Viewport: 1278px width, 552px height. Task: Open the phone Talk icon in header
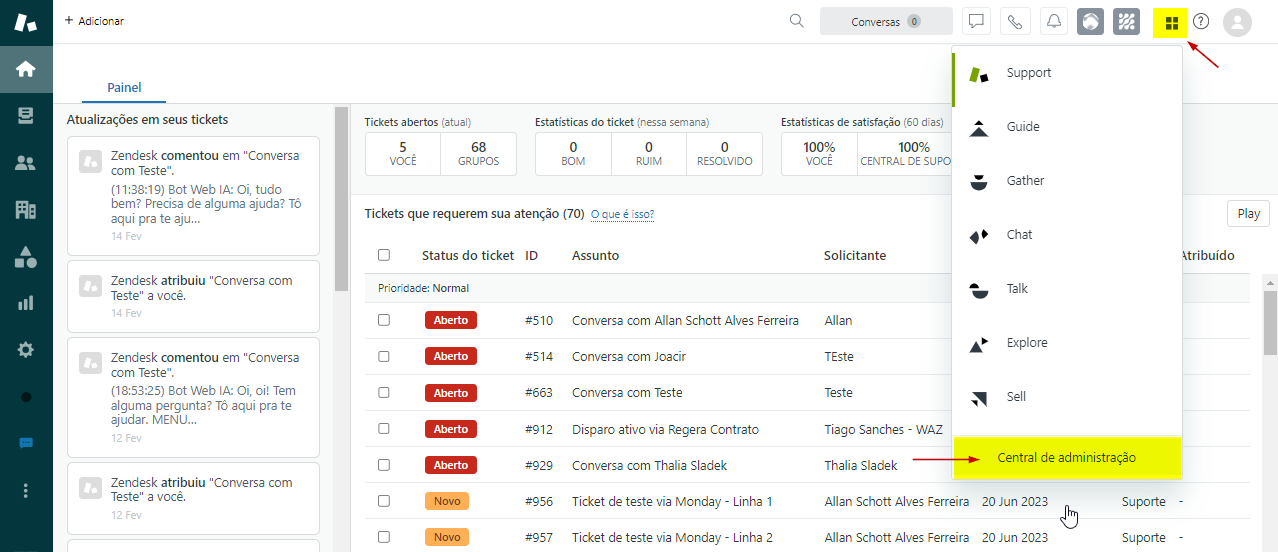[x=1015, y=22]
